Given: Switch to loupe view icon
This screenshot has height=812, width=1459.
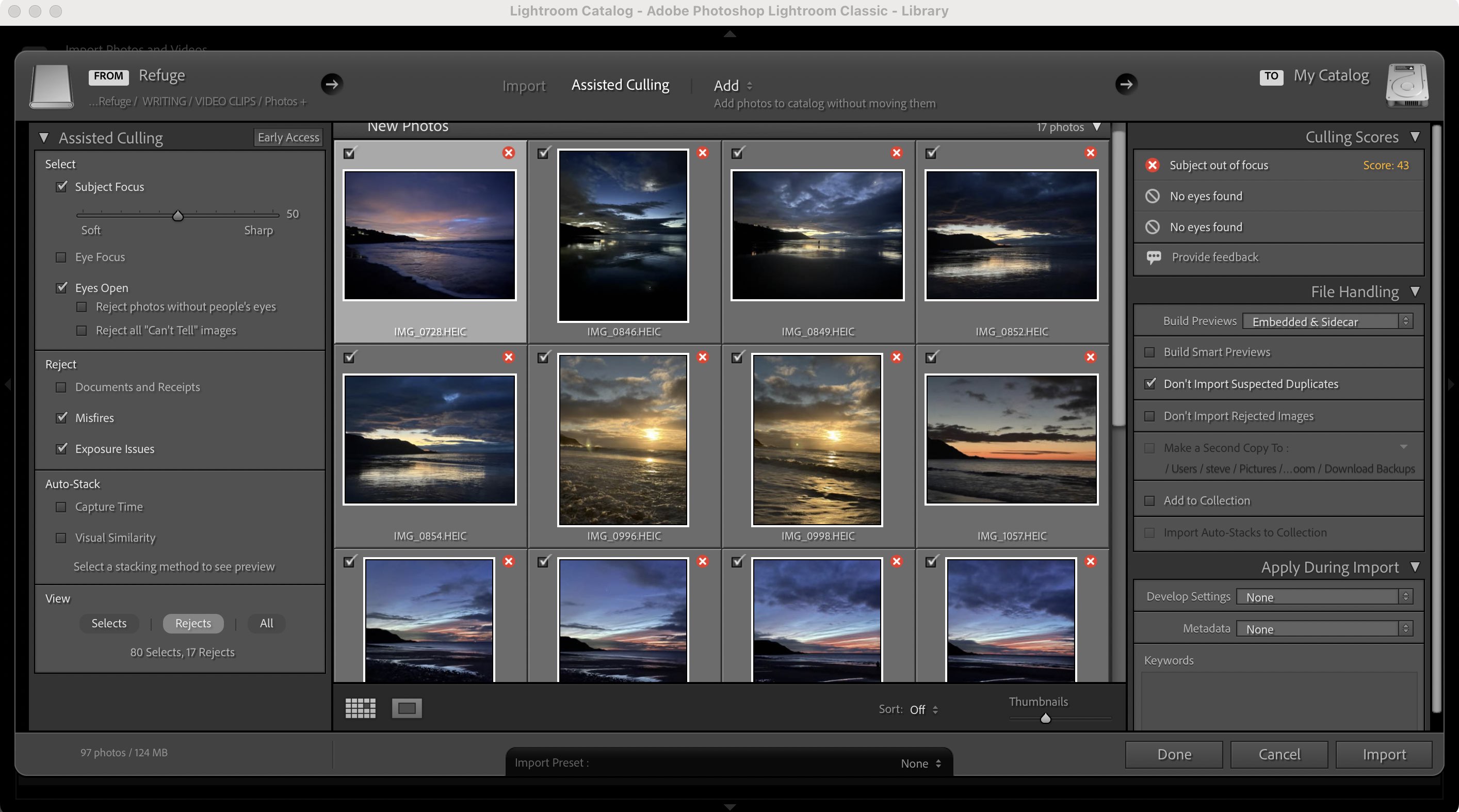Looking at the screenshot, I should 407,708.
